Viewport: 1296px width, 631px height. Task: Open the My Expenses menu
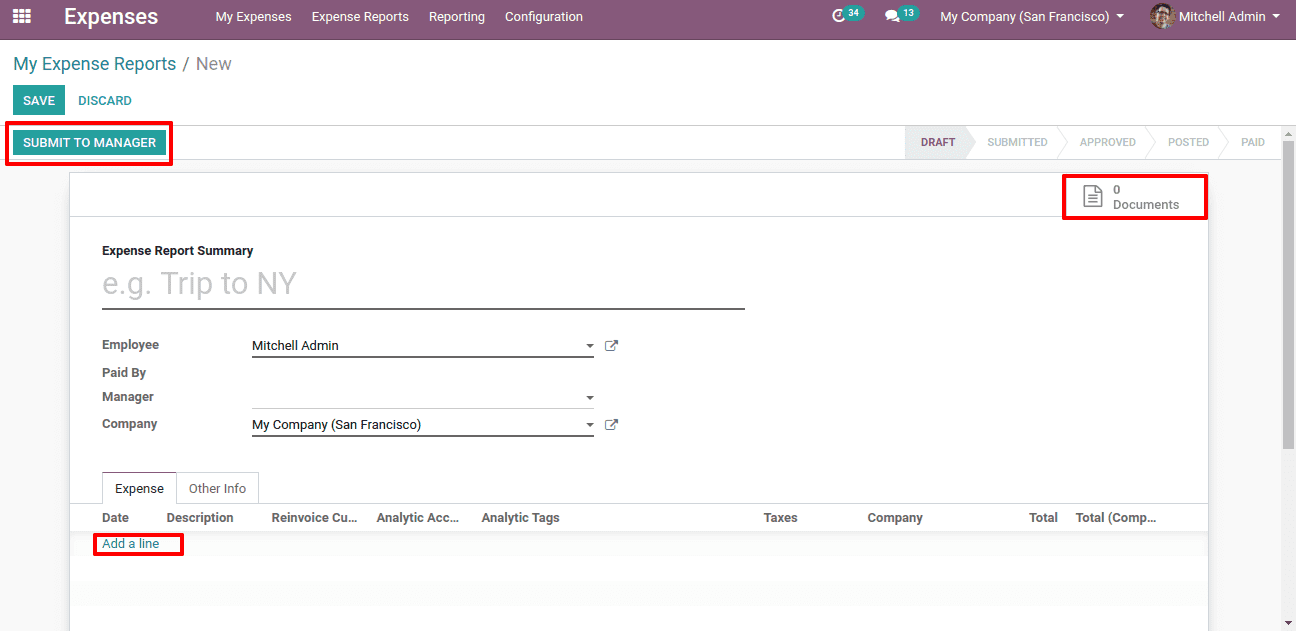click(253, 17)
